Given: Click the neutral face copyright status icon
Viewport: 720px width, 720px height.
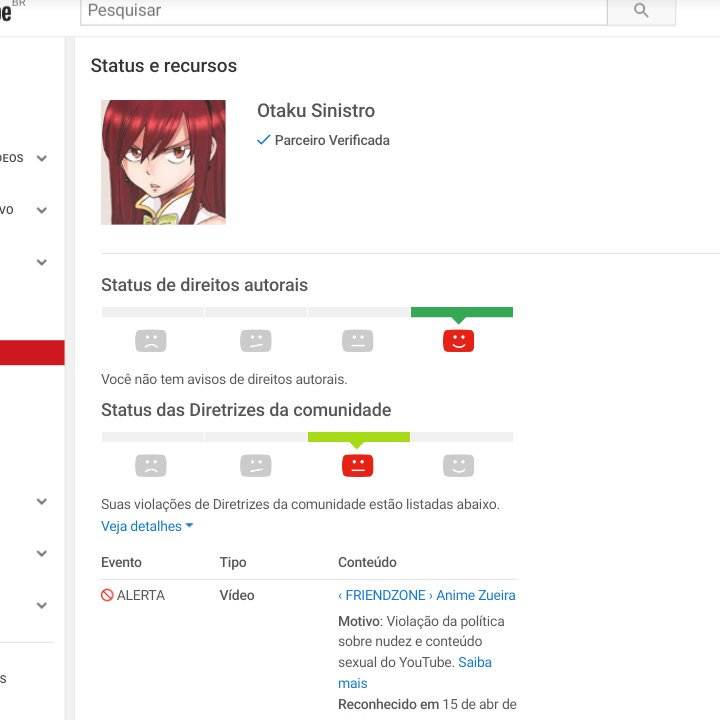Looking at the screenshot, I should tap(358, 341).
